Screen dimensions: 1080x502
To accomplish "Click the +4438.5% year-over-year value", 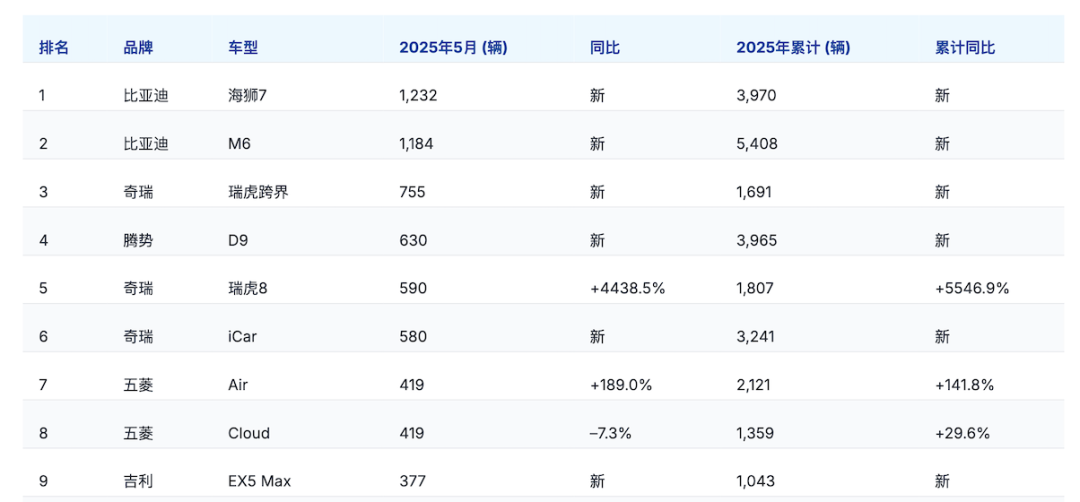I will tap(627, 289).
